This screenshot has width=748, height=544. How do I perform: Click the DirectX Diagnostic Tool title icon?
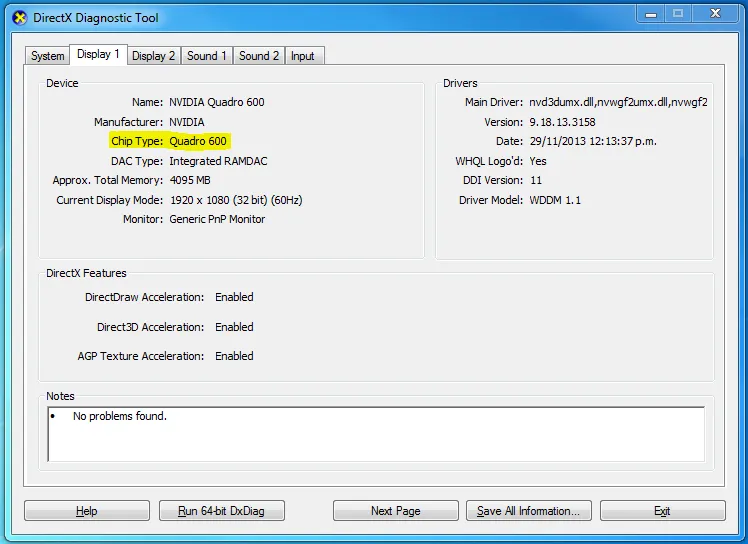(x=20, y=18)
